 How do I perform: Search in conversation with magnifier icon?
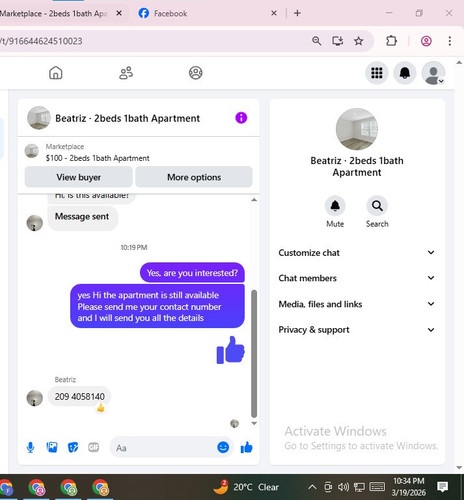tap(377, 206)
